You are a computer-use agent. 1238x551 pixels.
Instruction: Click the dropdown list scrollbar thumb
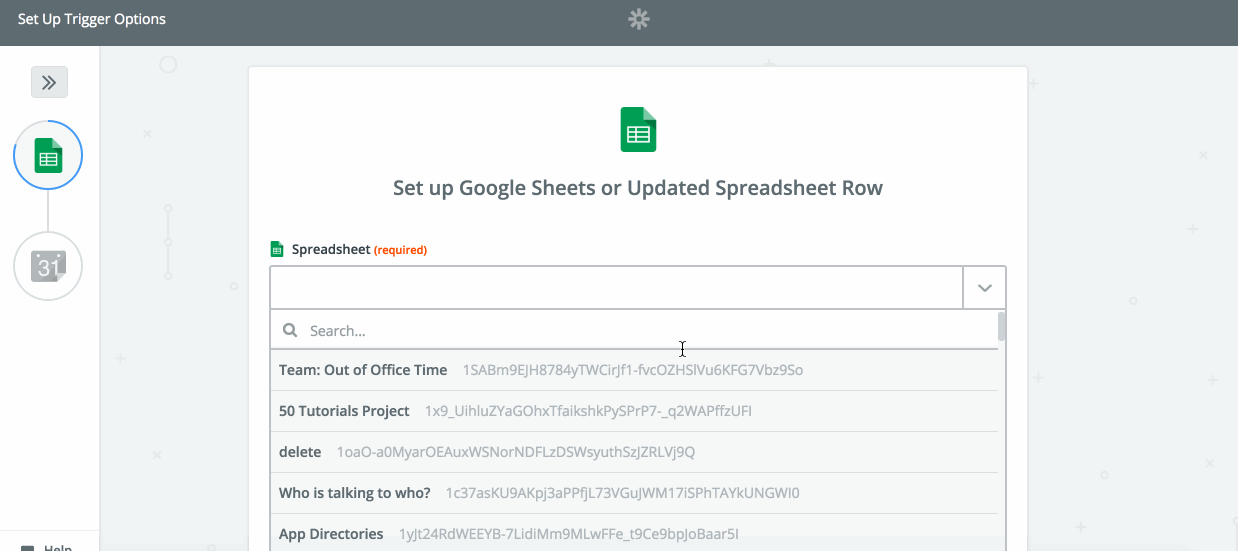point(1002,326)
